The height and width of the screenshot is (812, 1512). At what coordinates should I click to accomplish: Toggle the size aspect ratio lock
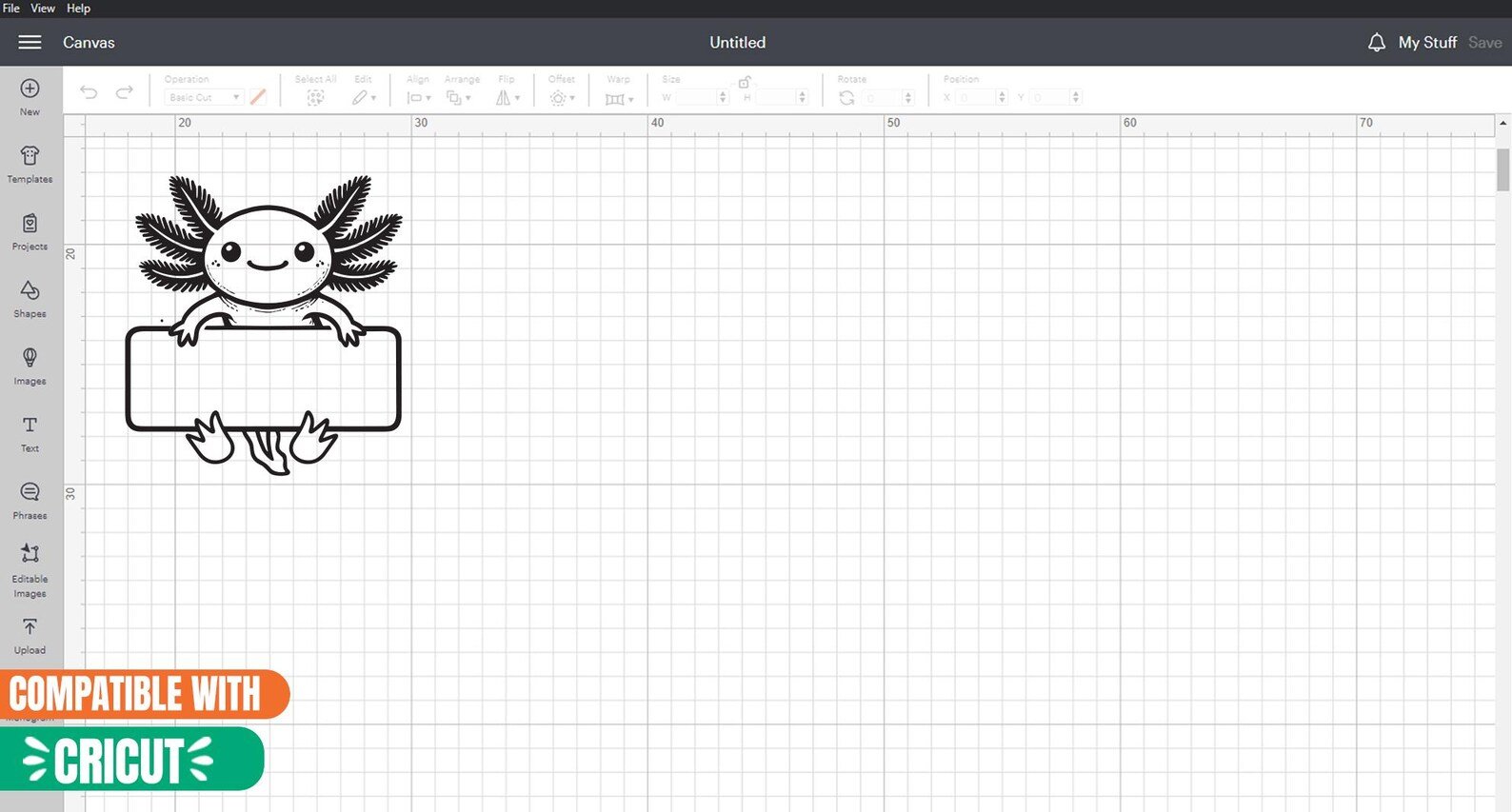tap(744, 83)
